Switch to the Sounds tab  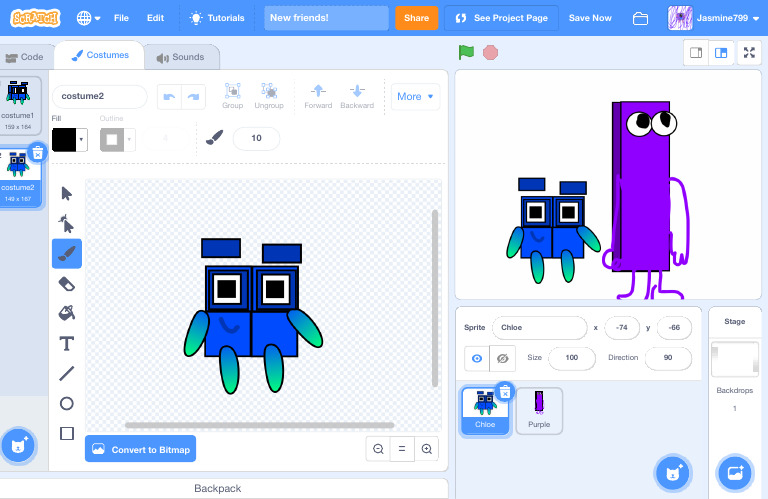[181, 57]
